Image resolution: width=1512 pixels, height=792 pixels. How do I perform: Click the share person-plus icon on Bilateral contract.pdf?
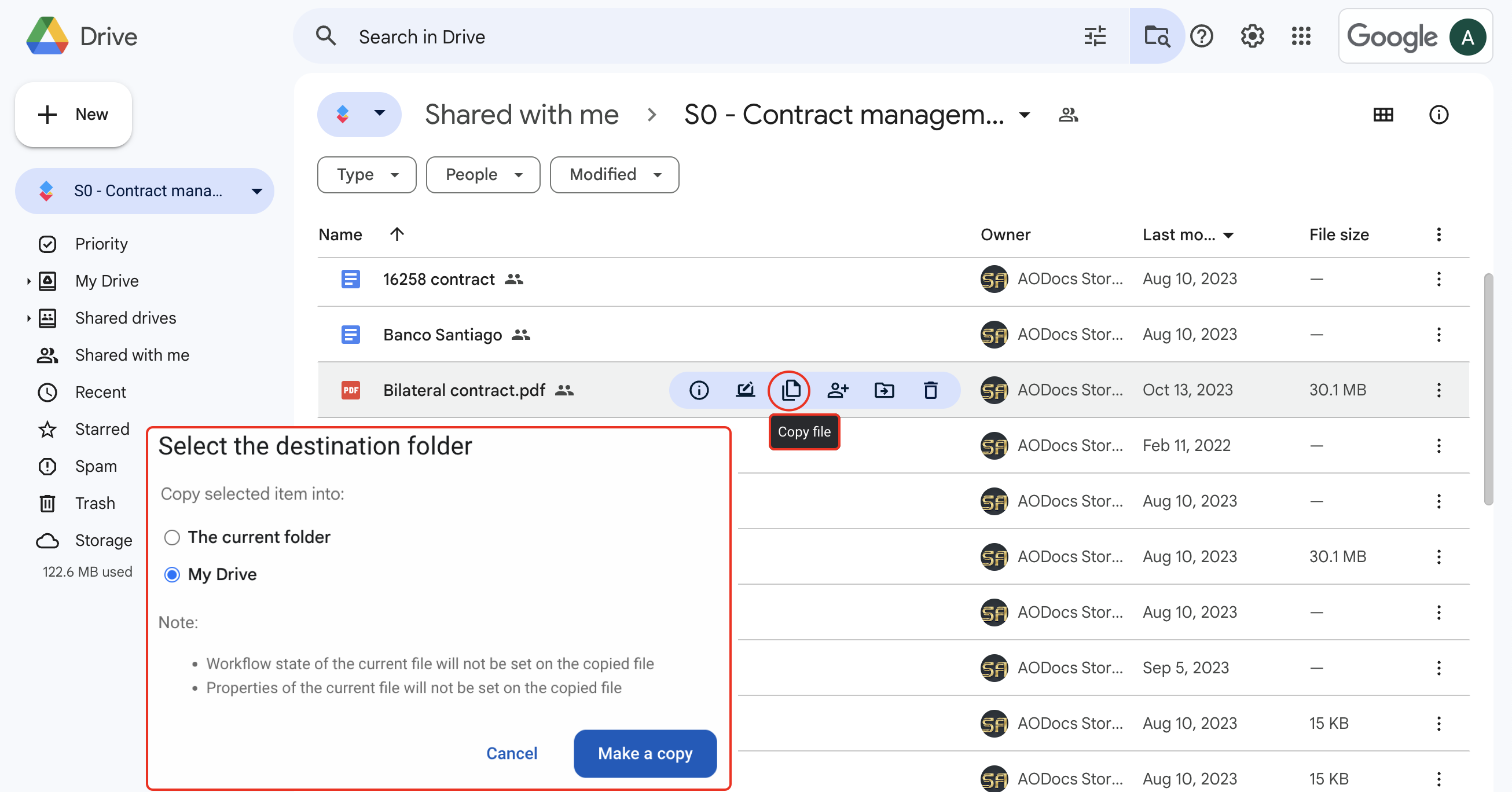click(x=838, y=390)
